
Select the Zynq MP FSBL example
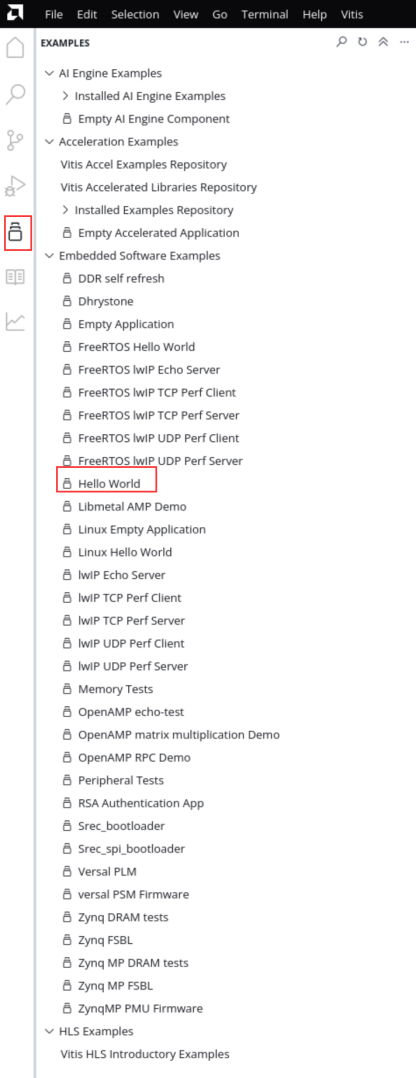111,985
